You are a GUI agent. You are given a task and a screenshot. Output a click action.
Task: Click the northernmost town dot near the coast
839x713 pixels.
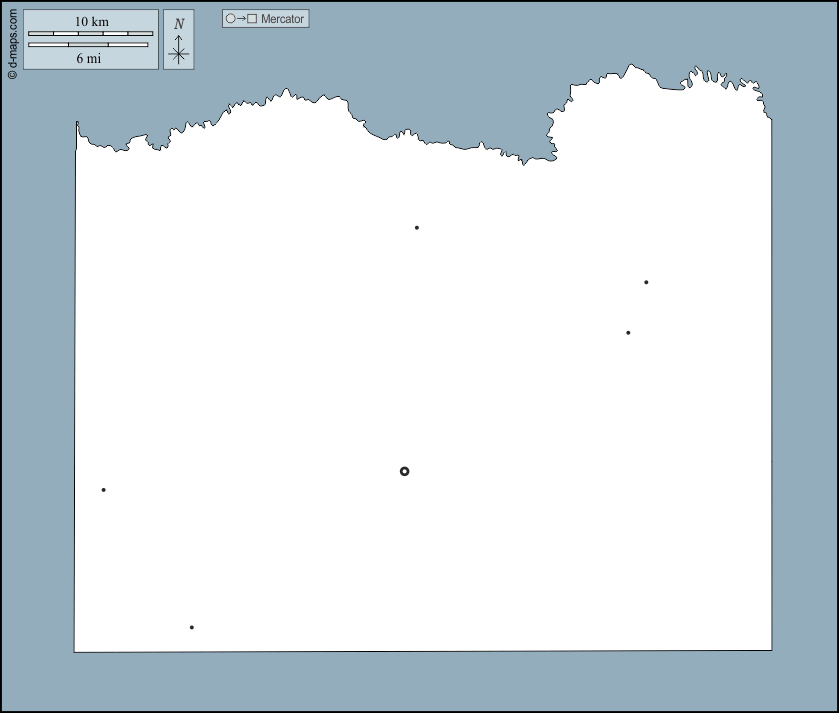[417, 228]
